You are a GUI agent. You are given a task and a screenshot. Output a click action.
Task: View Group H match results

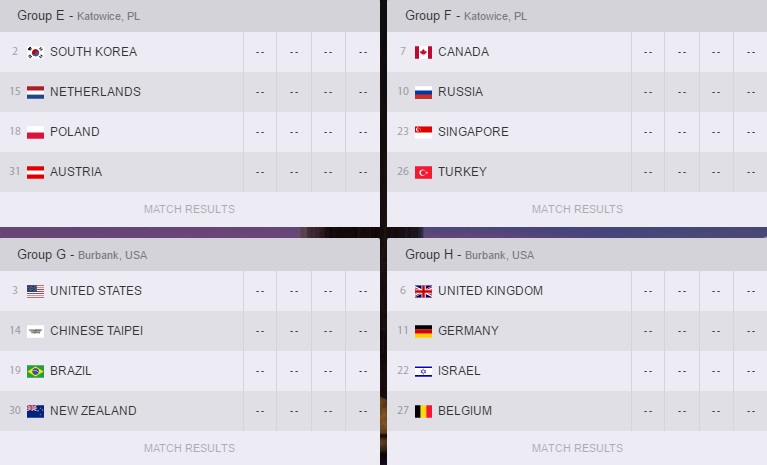[577, 448]
